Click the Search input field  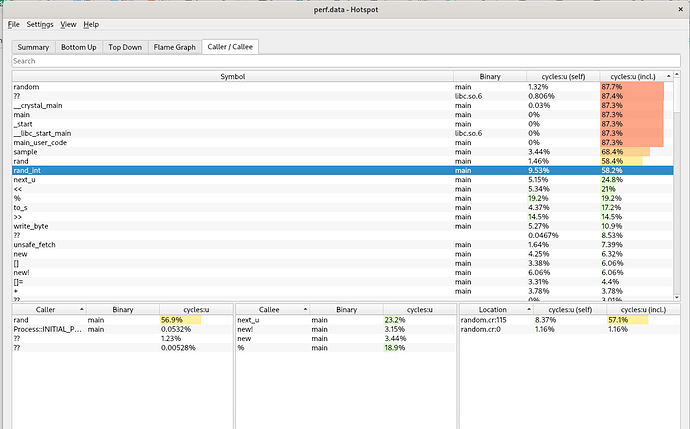click(x=346, y=61)
